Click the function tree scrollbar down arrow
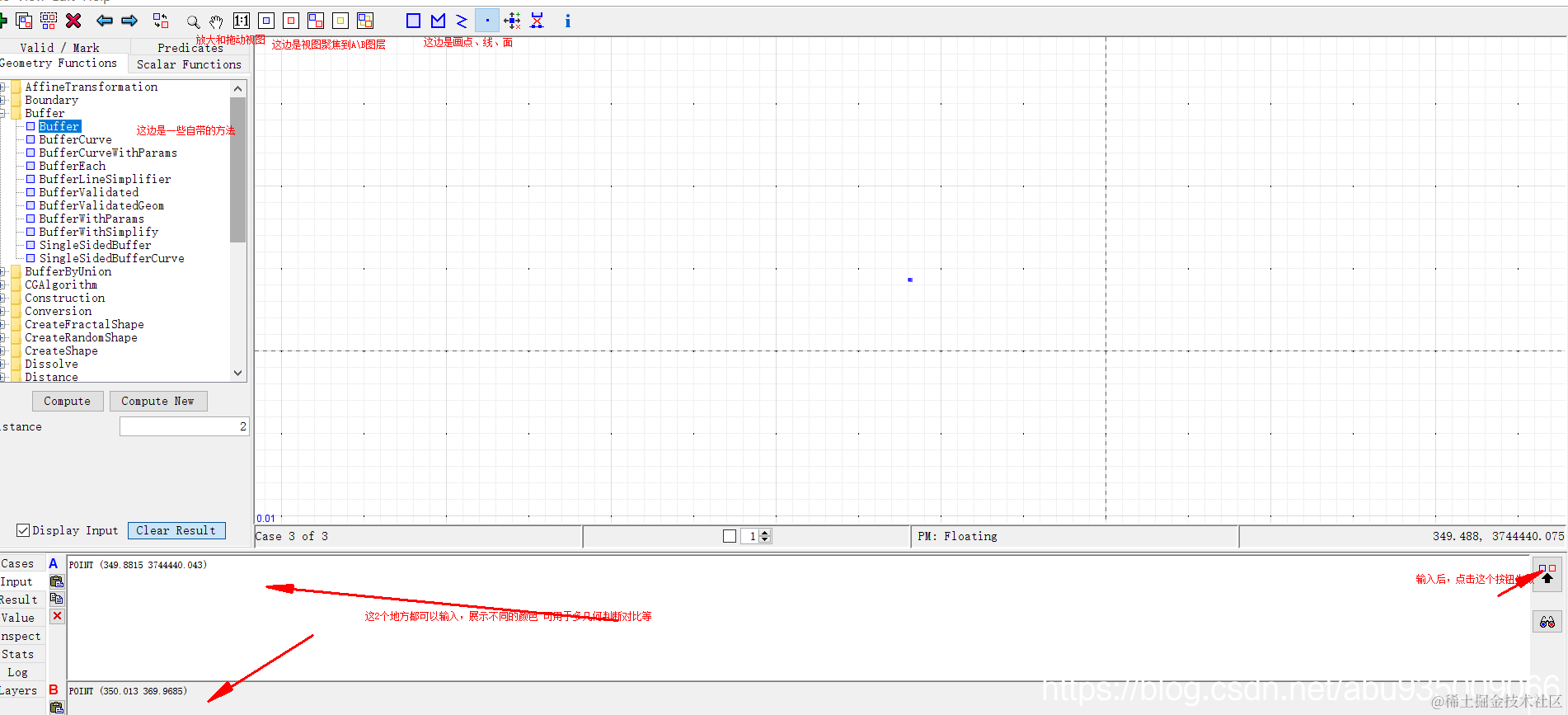Image resolution: width=1568 pixels, height=715 pixels. [238, 373]
